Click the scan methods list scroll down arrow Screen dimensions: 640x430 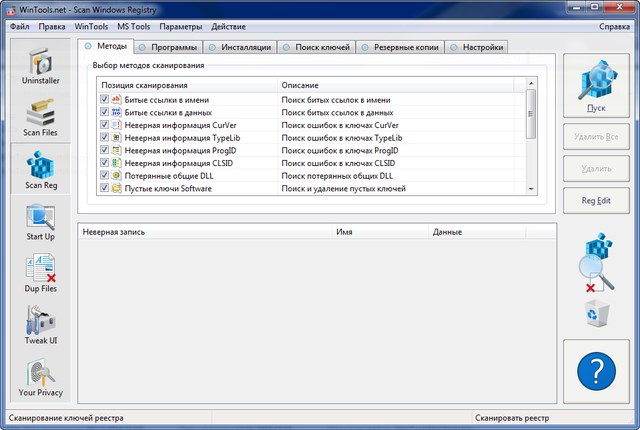(531, 187)
